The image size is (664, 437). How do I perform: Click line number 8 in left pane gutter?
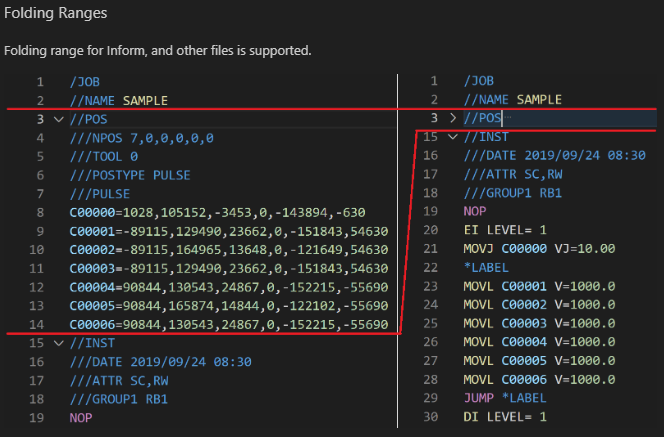[x=39, y=213]
